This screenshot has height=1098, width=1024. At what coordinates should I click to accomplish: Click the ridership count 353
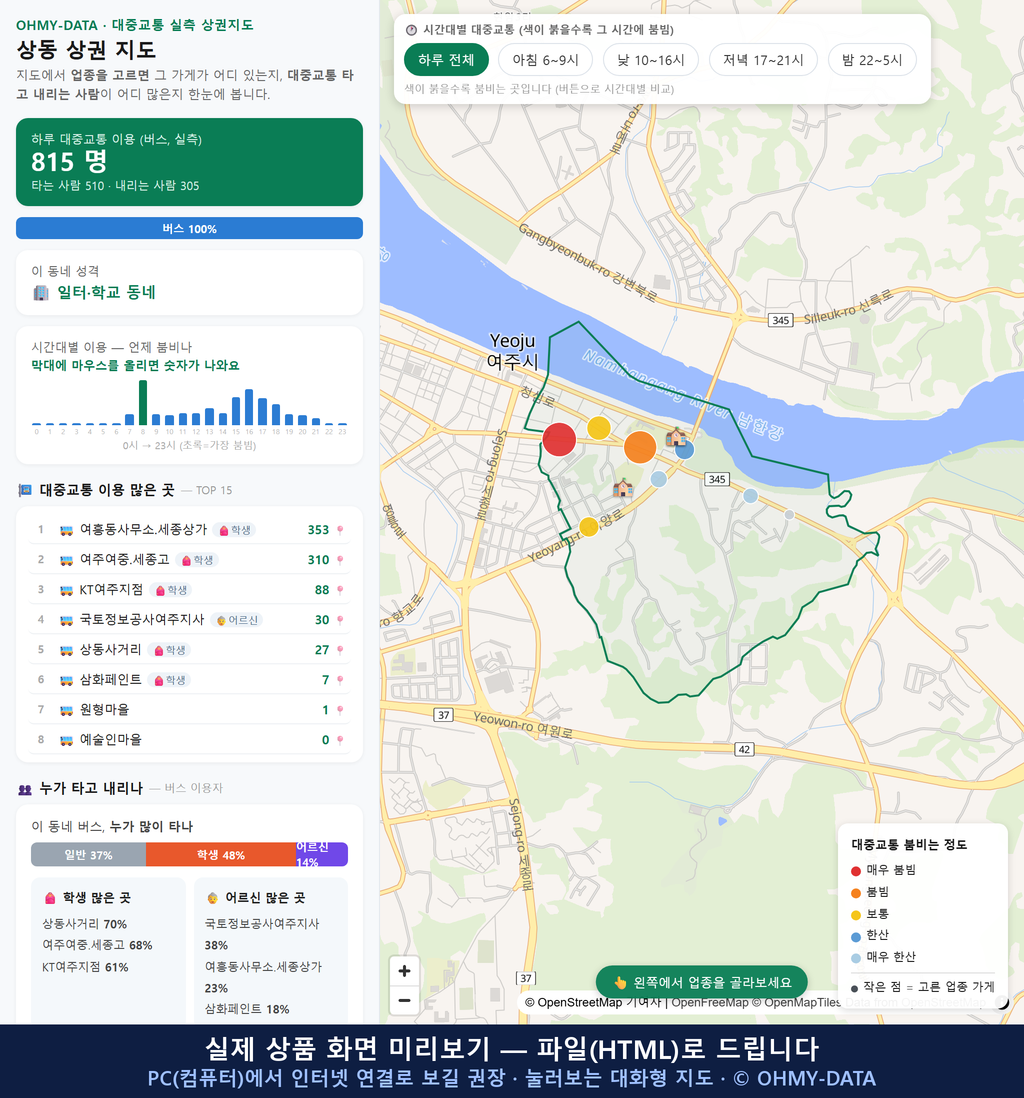tap(318, 530)
